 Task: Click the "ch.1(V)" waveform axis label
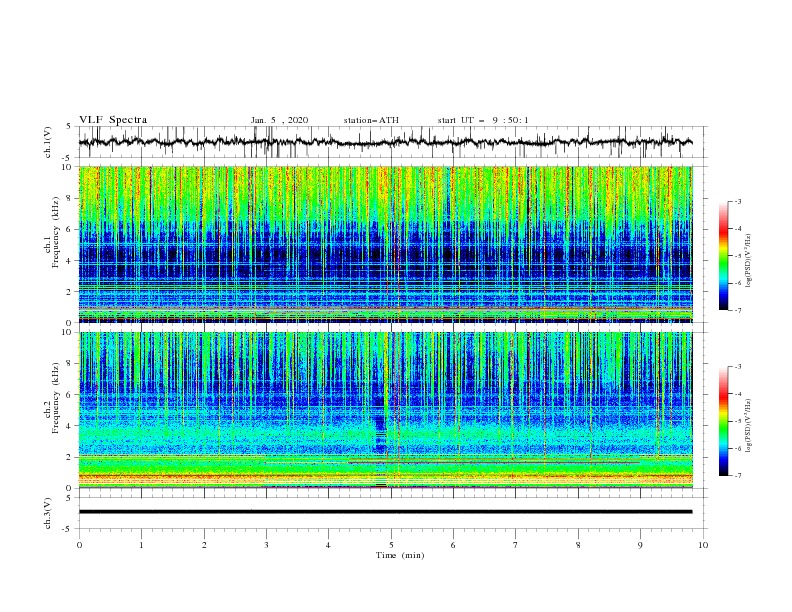click(48, 142)
